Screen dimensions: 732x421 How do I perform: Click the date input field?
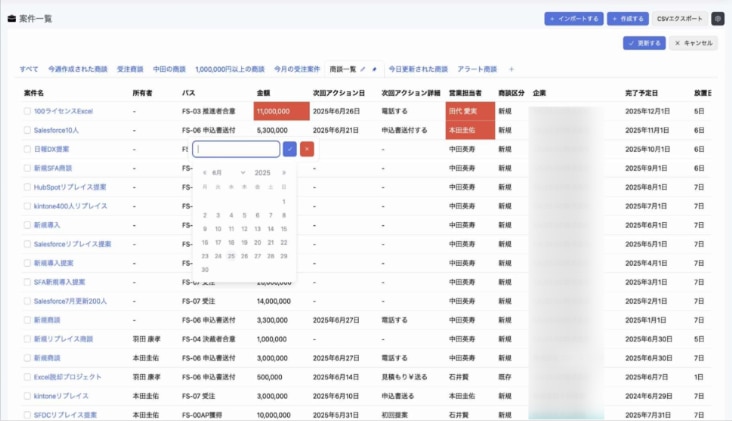pyautogui.click(x=237, y=149)
